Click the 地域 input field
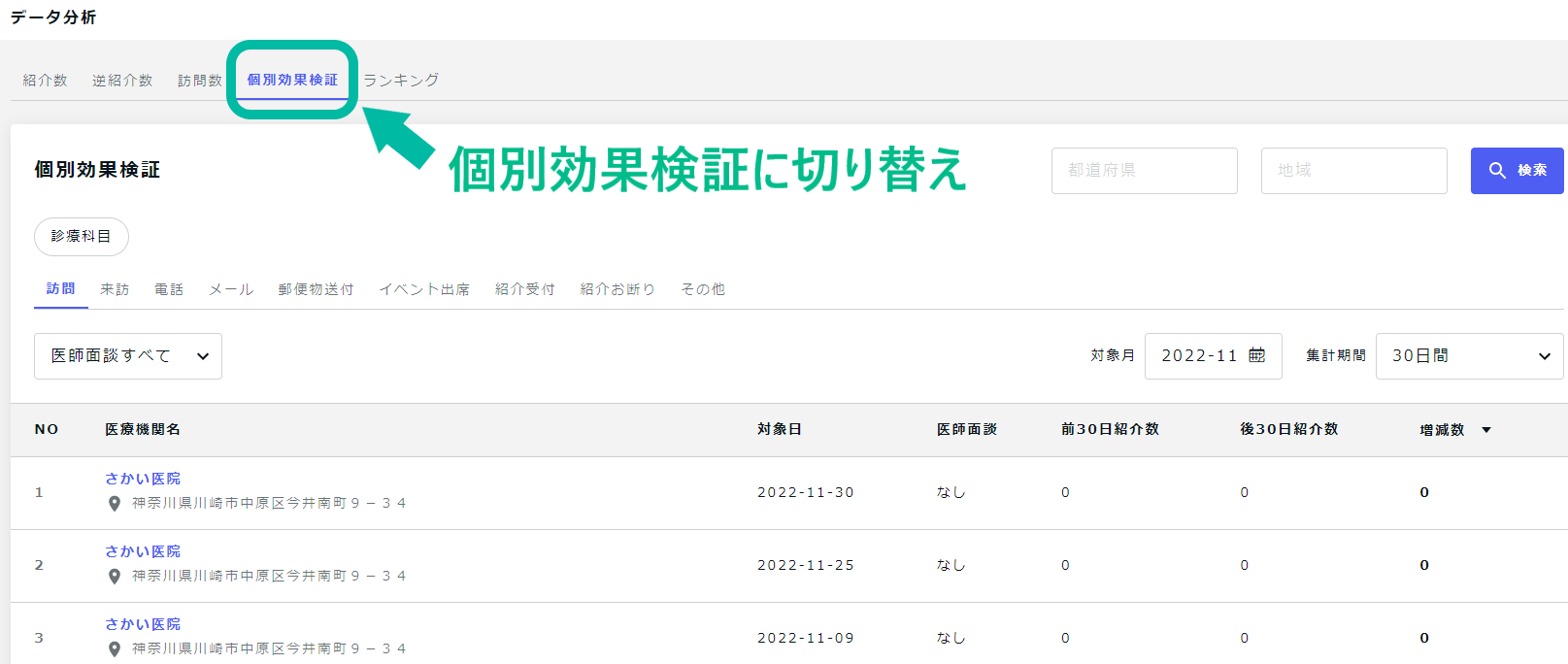This screenshot has height=664, width=1568. click(x=1354, y=171)
